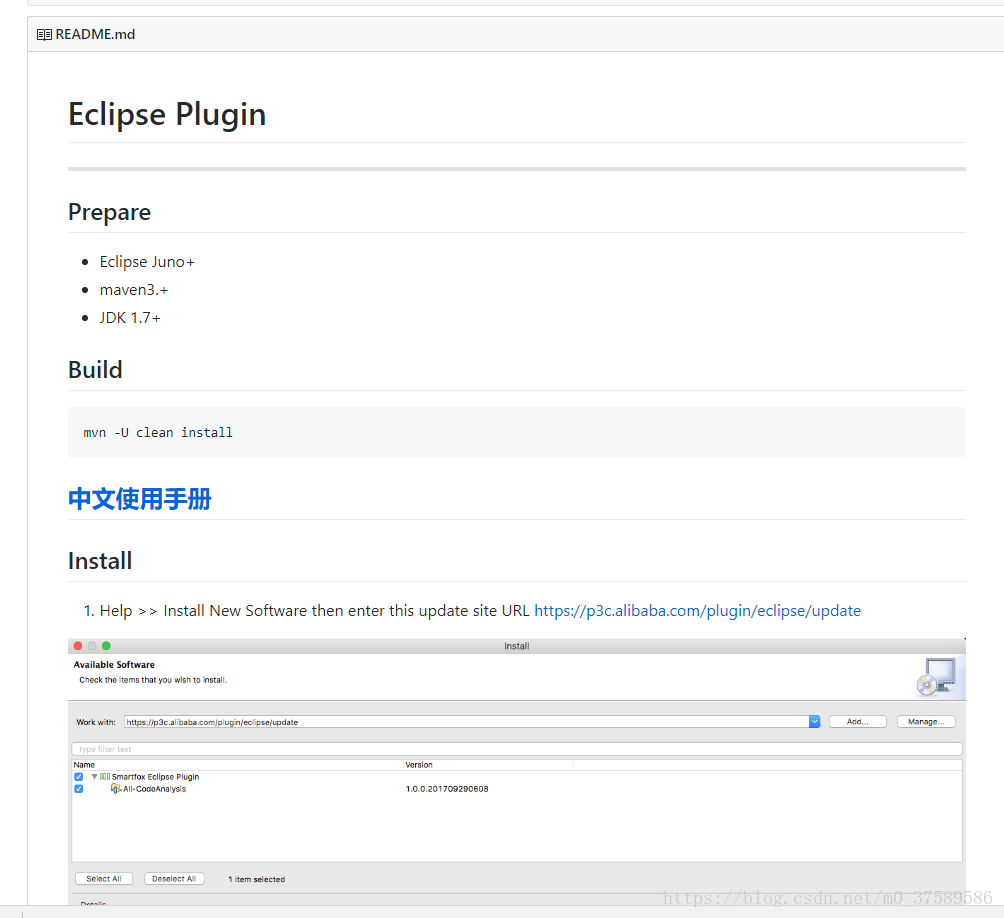Click the green dot in Install window

(x=106, y=646)
